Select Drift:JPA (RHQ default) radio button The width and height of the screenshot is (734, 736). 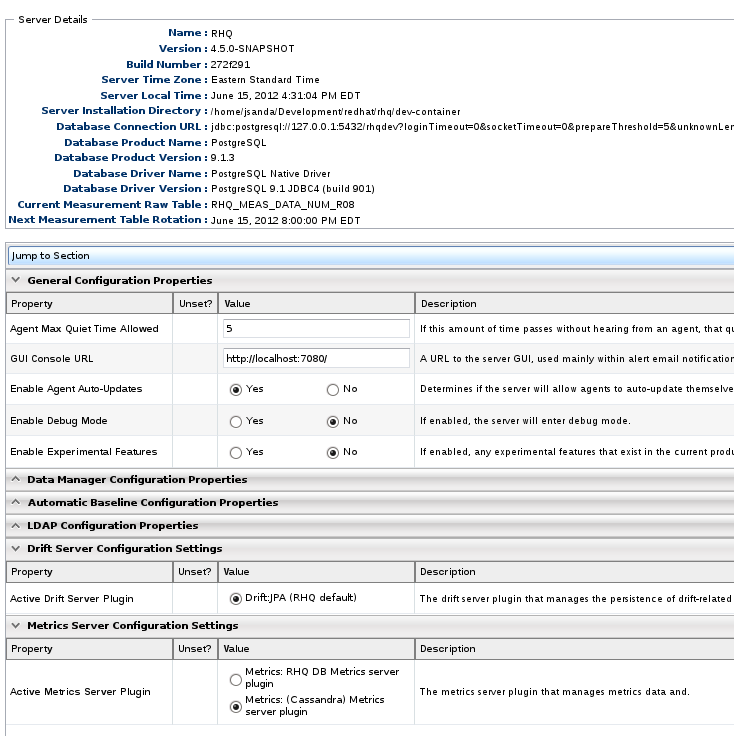[236, 598]
